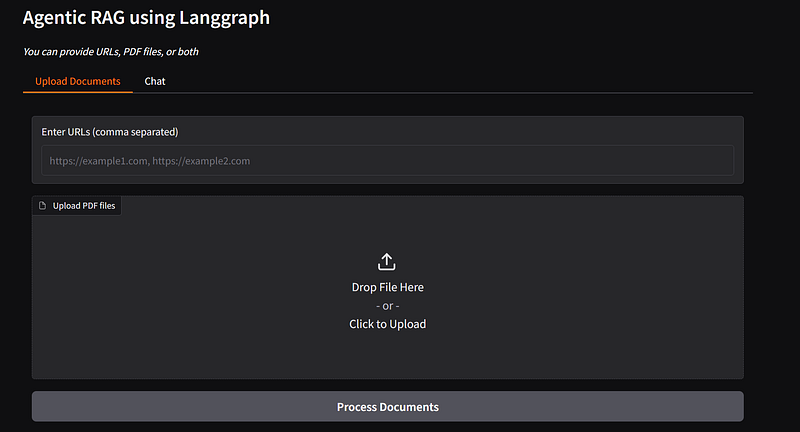Switch to the Chat tab
Screen dimensions: 800x432
pos(155,81)
